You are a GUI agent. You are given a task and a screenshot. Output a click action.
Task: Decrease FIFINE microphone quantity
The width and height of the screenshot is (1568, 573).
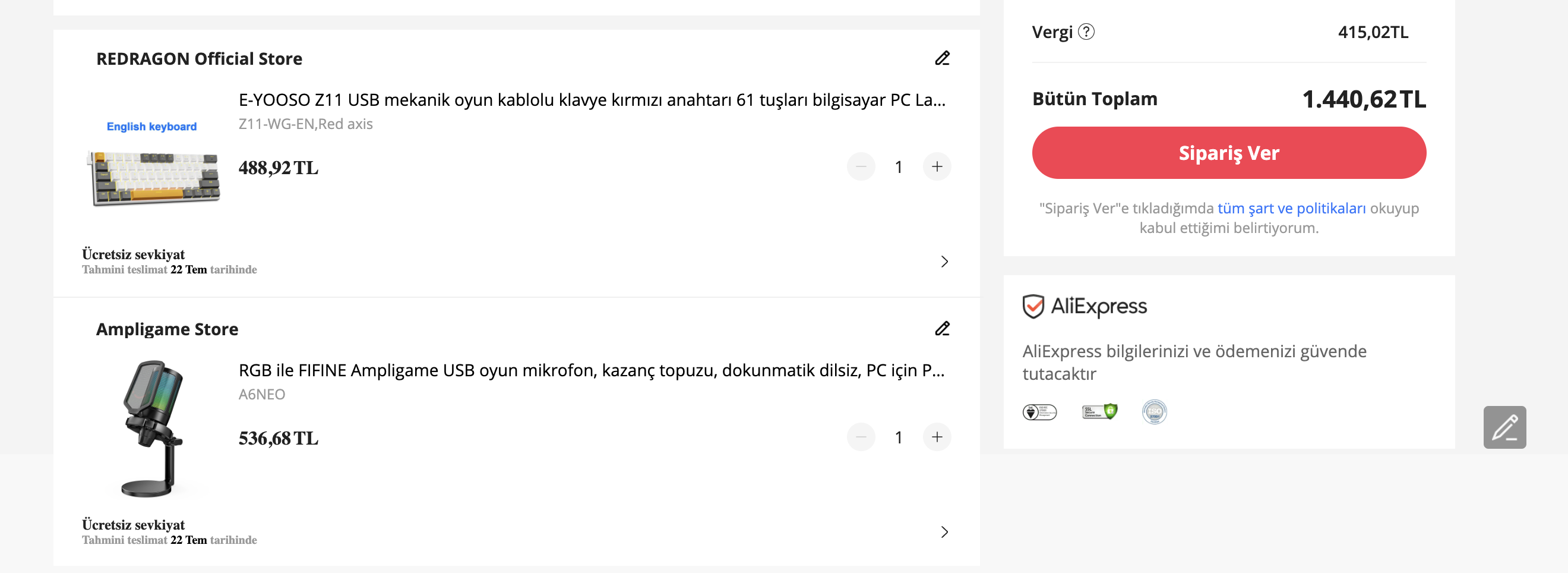pos(861,437)
